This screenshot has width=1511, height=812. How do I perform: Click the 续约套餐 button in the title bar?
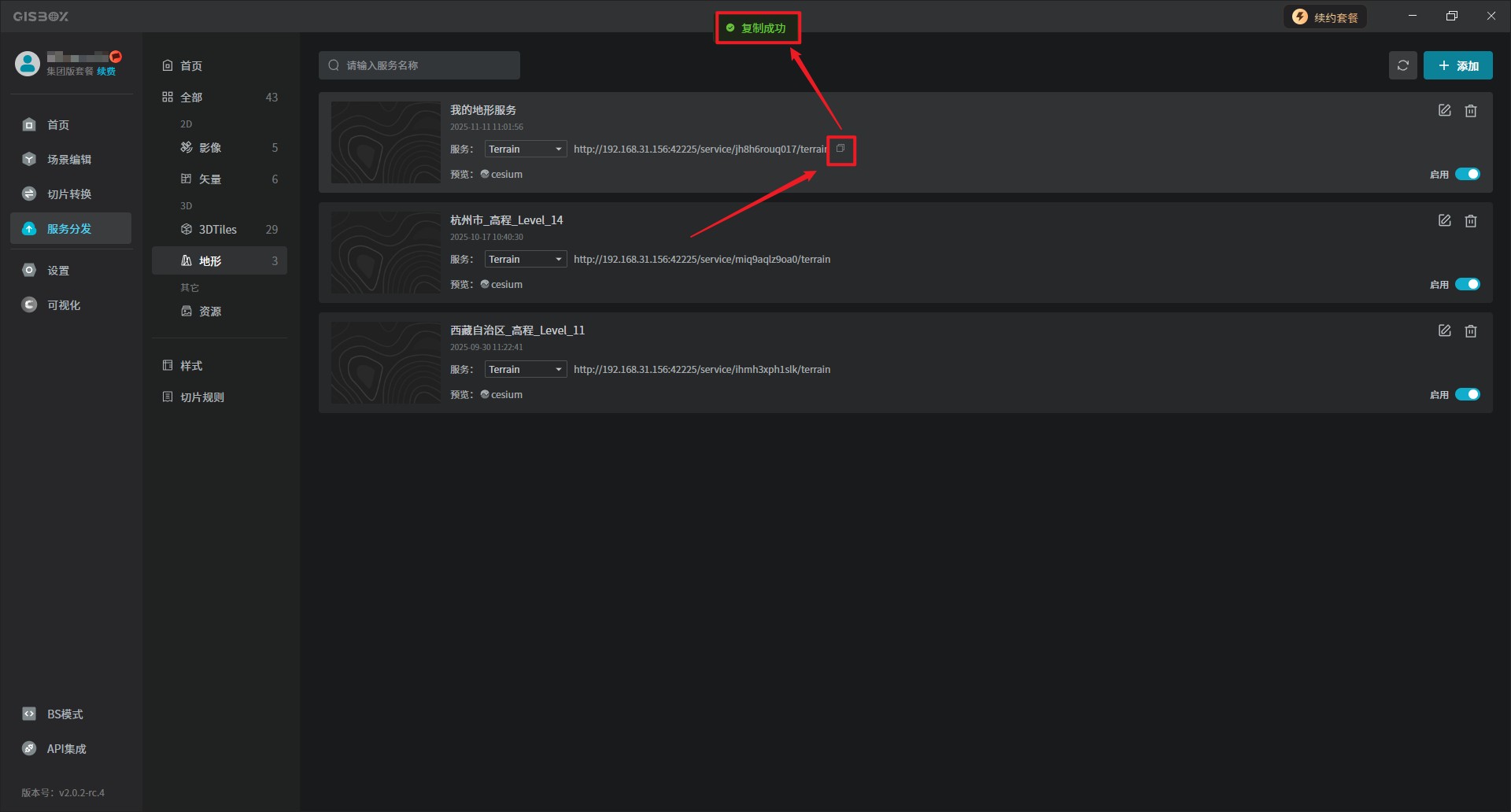pyautogui.click(x=1325, y=17)
